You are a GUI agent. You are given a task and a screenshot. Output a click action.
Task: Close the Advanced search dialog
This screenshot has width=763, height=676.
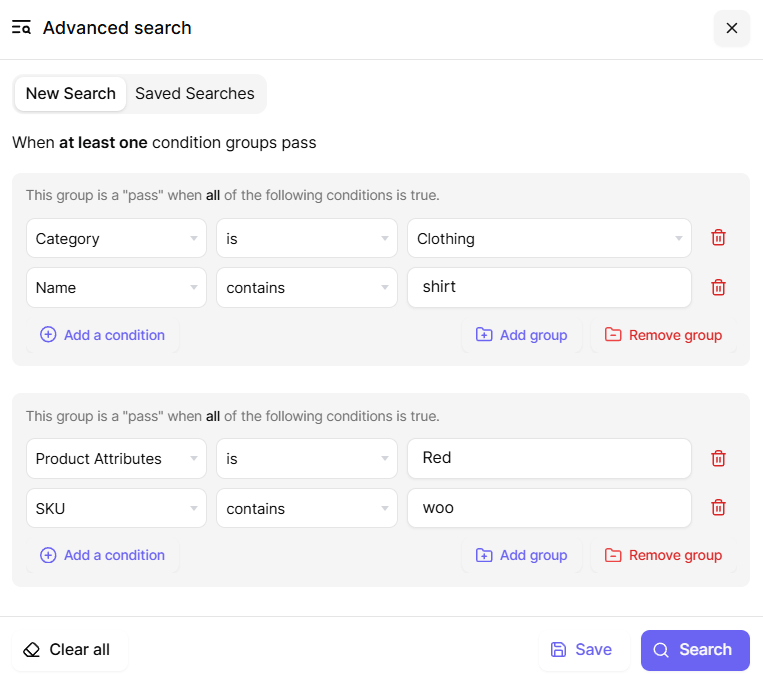coord(731,28)
